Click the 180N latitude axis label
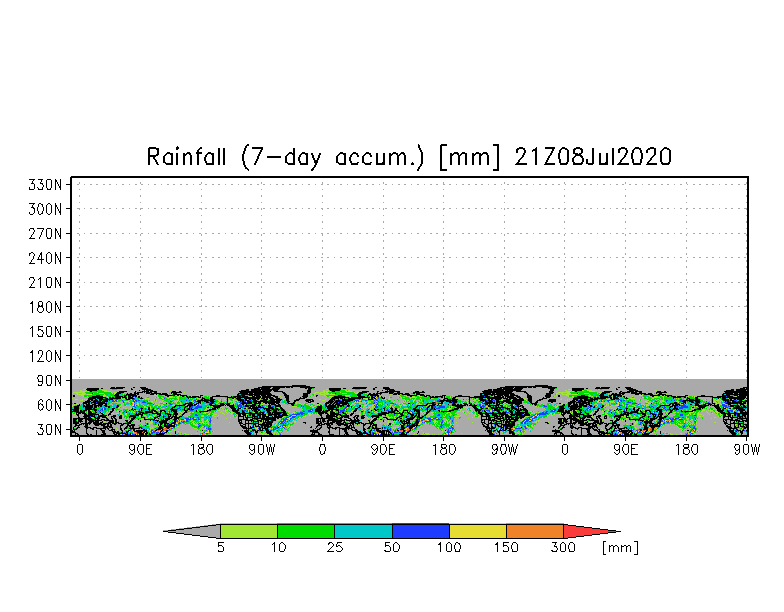 click(x=48, y=307)
